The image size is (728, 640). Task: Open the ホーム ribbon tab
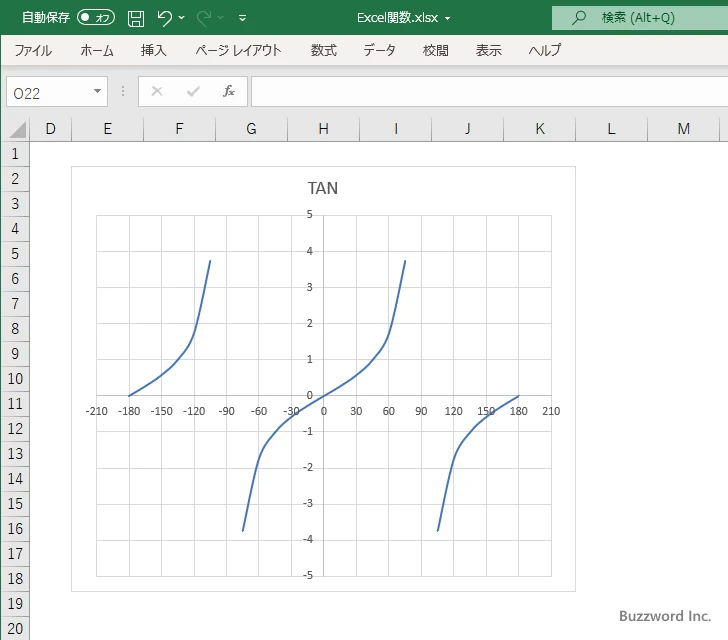pos(97,50)
